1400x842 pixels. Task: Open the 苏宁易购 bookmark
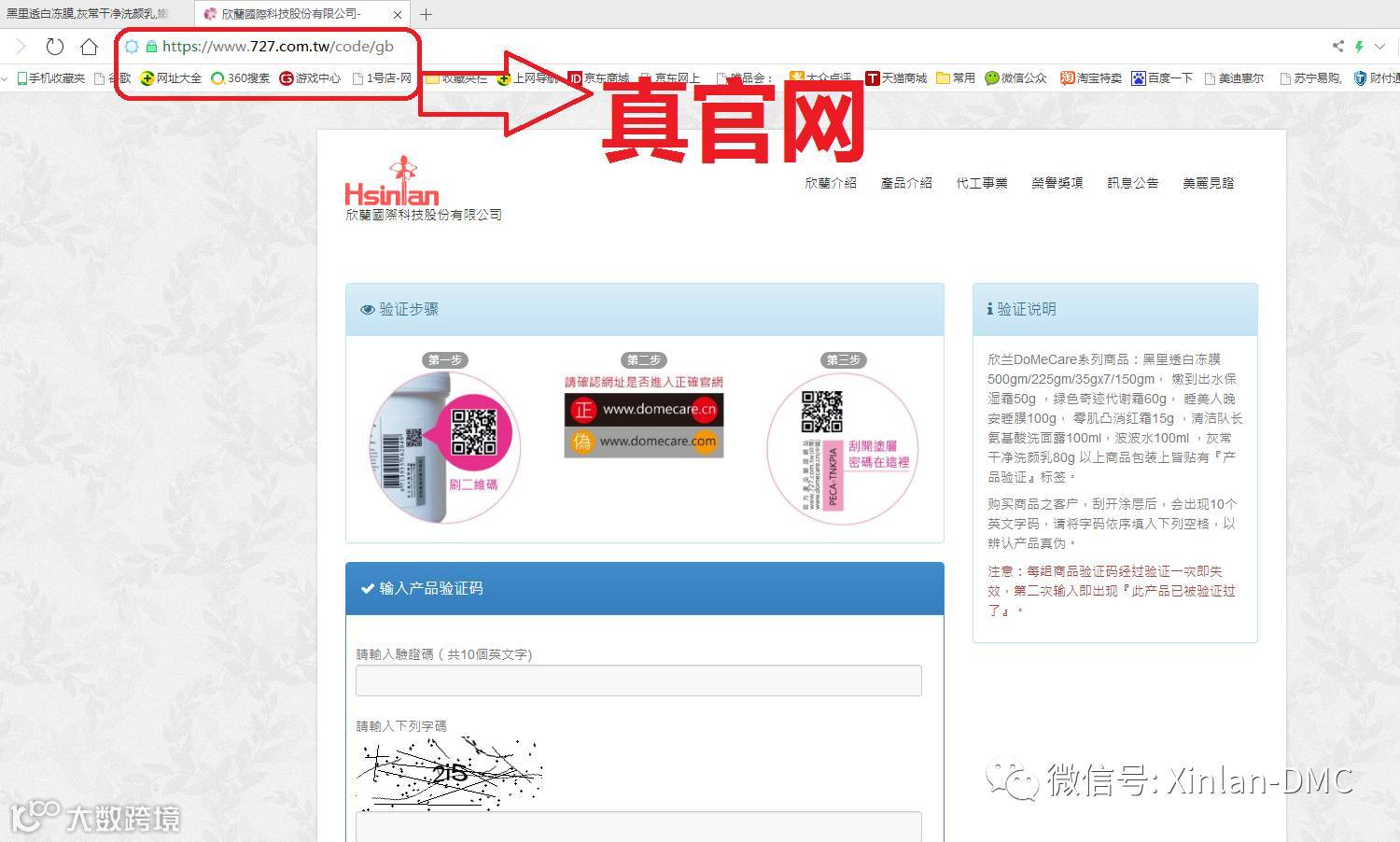pos(1310,78)
